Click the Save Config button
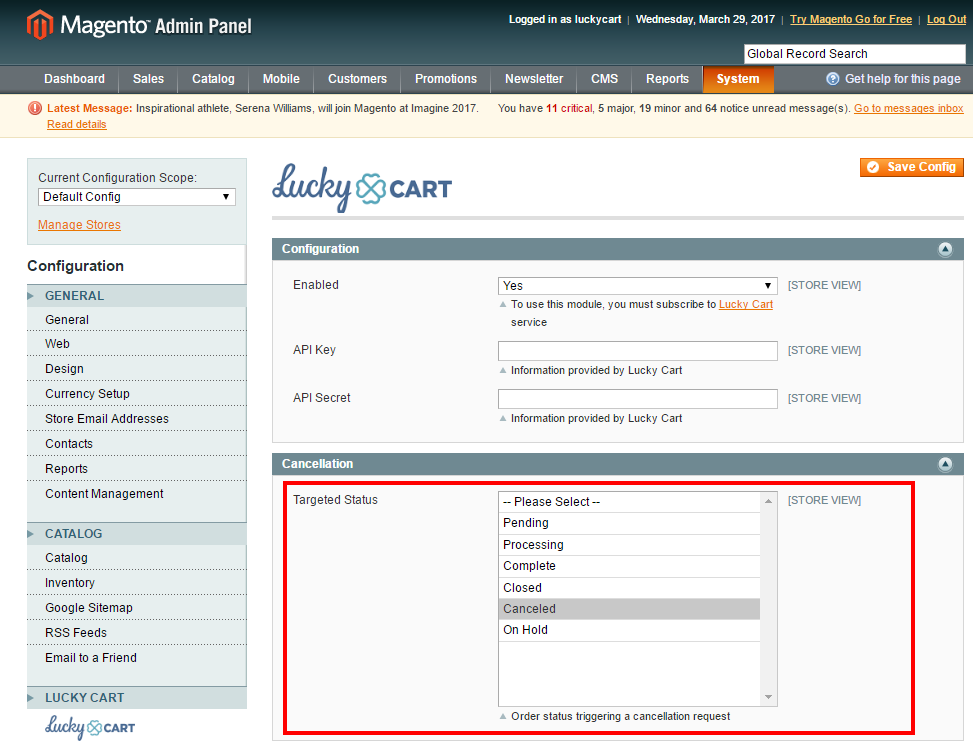 (911, 167)
